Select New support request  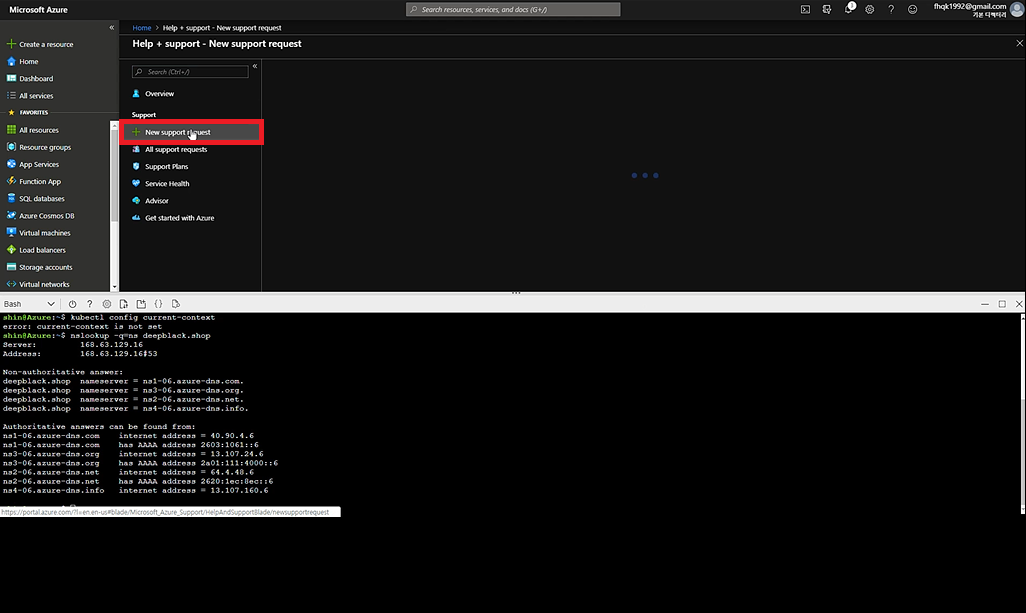(192, 132)
